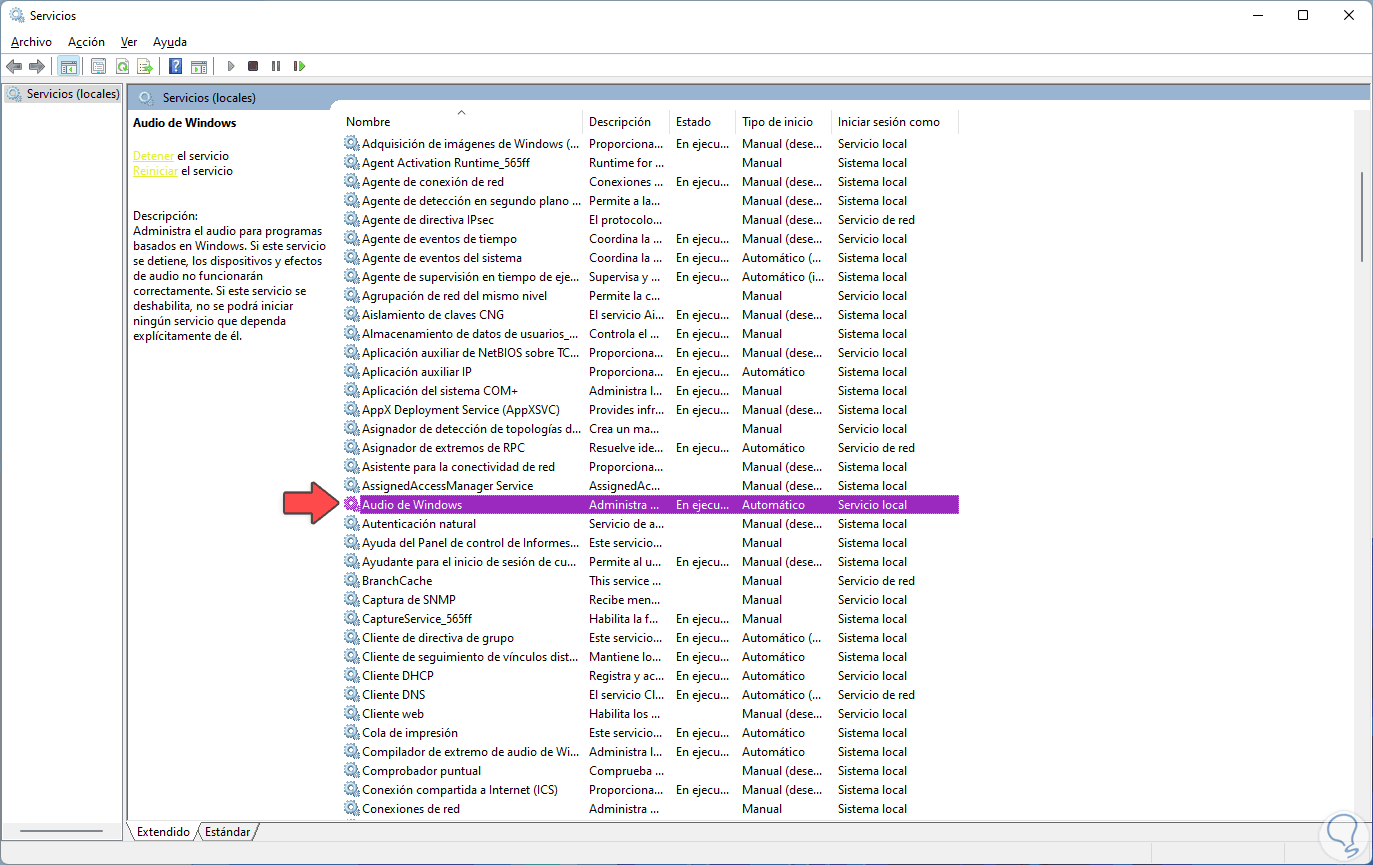Open Help using the blue question-mark icon
The image size is (1373, 865).
pos(176,66)
